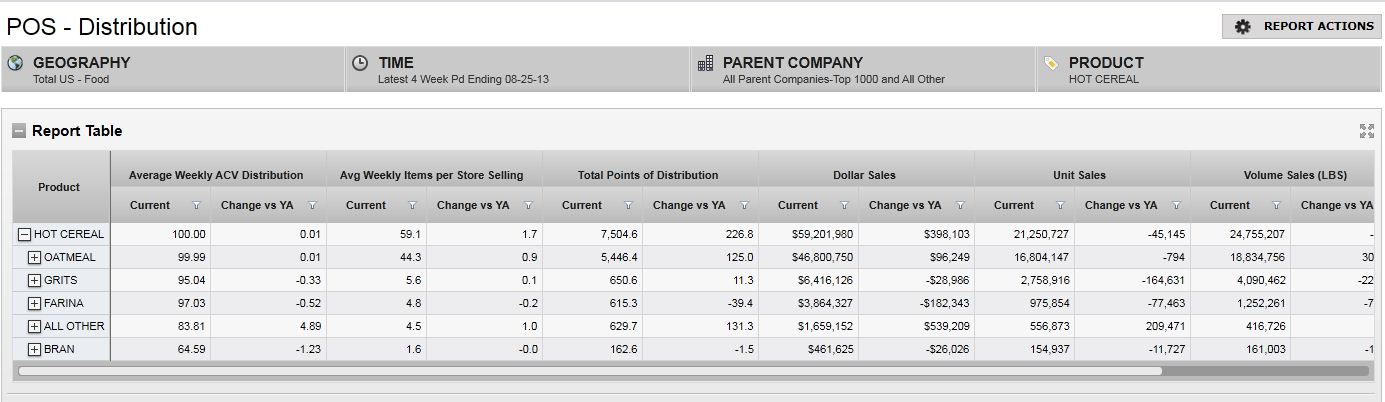Click the globe icon beside Geography
The width and height of the screenshot is (1385, 402).
tap(15, 63)
